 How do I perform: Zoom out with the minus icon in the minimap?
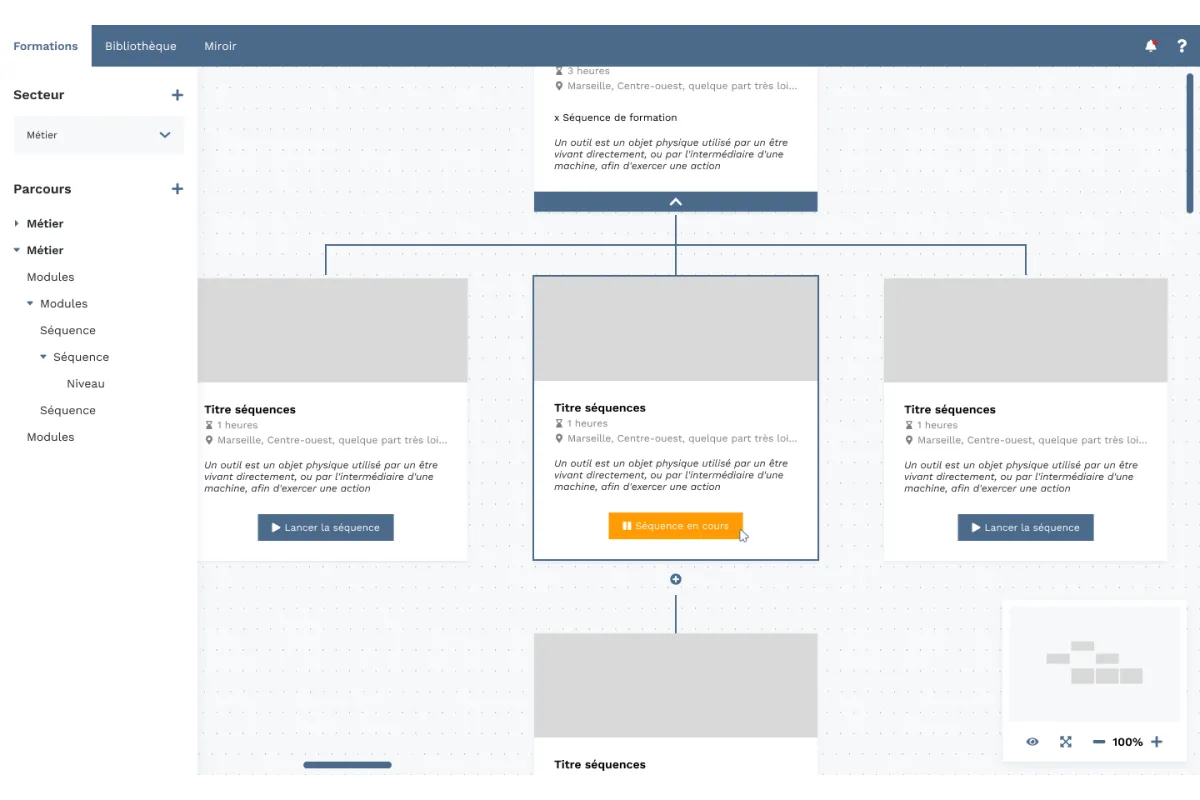point(1100,742)
